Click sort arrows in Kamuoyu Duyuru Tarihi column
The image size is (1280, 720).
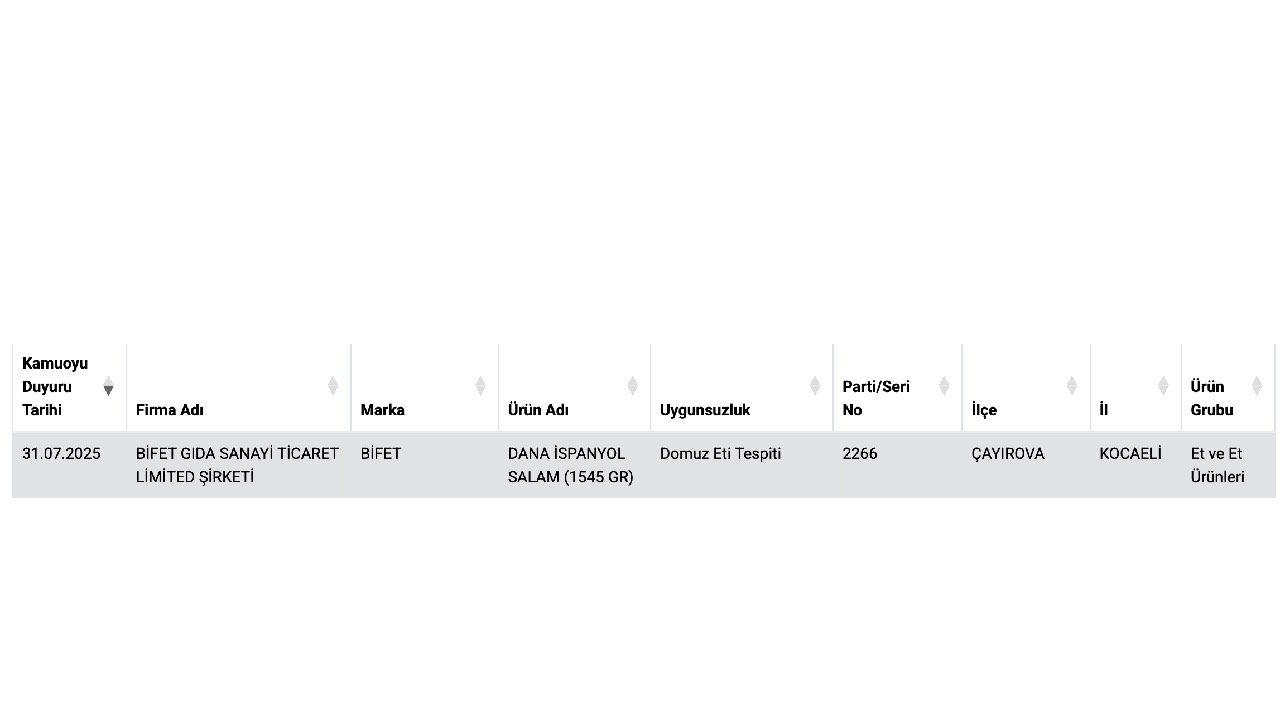tap(108, 386)
